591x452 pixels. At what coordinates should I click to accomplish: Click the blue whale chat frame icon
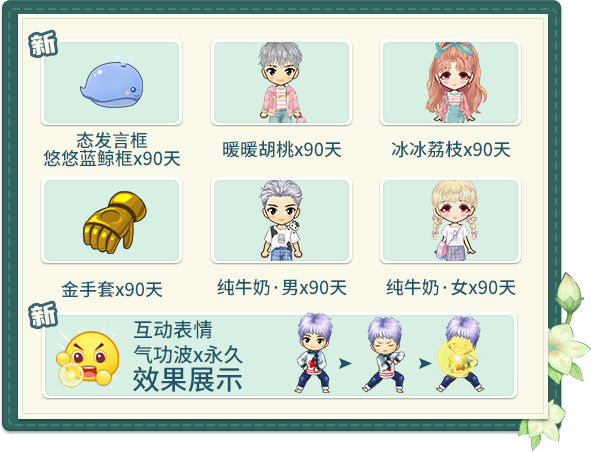pyautogui.click(x=112, y=81)
